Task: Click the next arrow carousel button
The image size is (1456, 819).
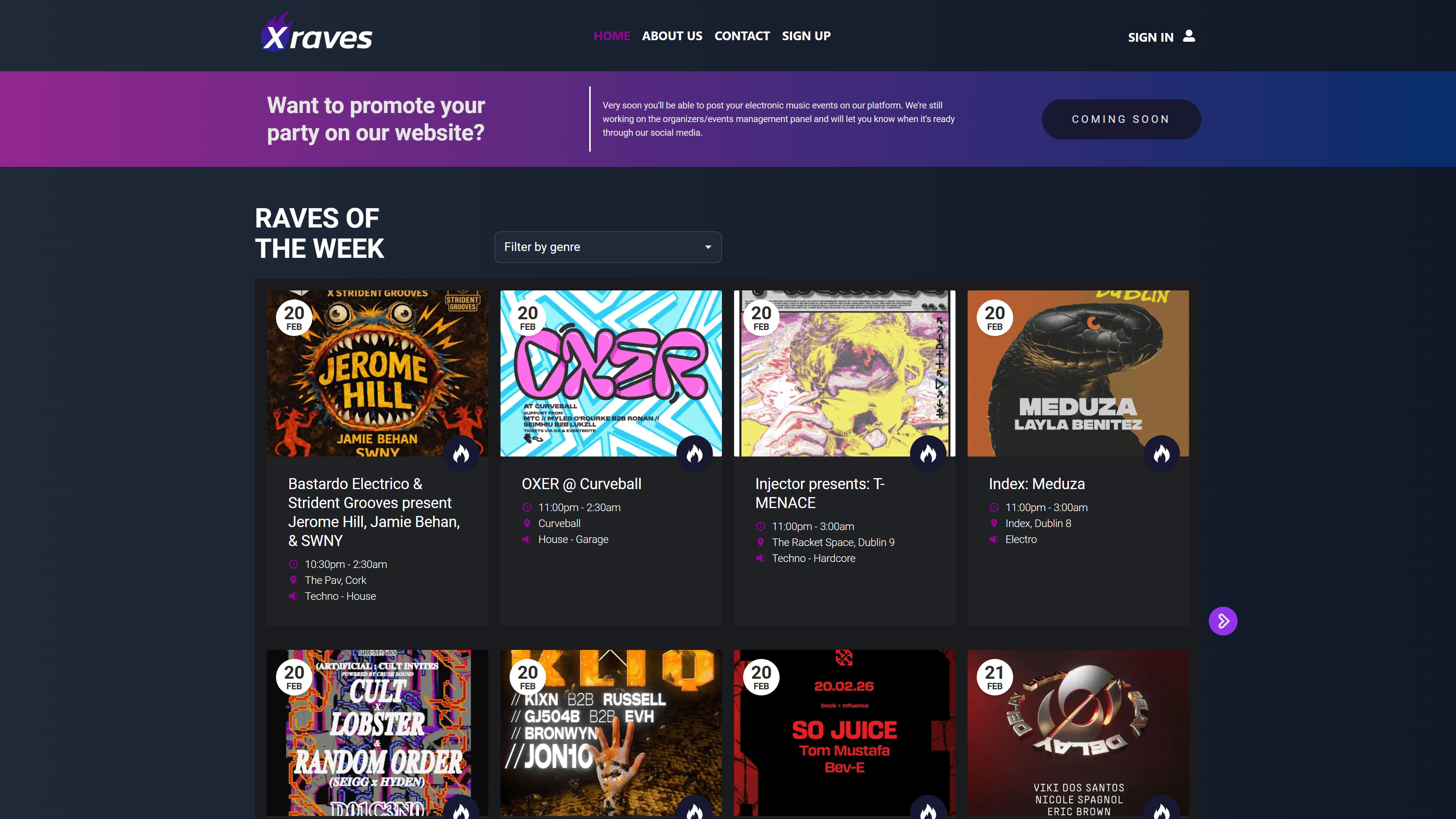Action: (x=1223, y=621)
